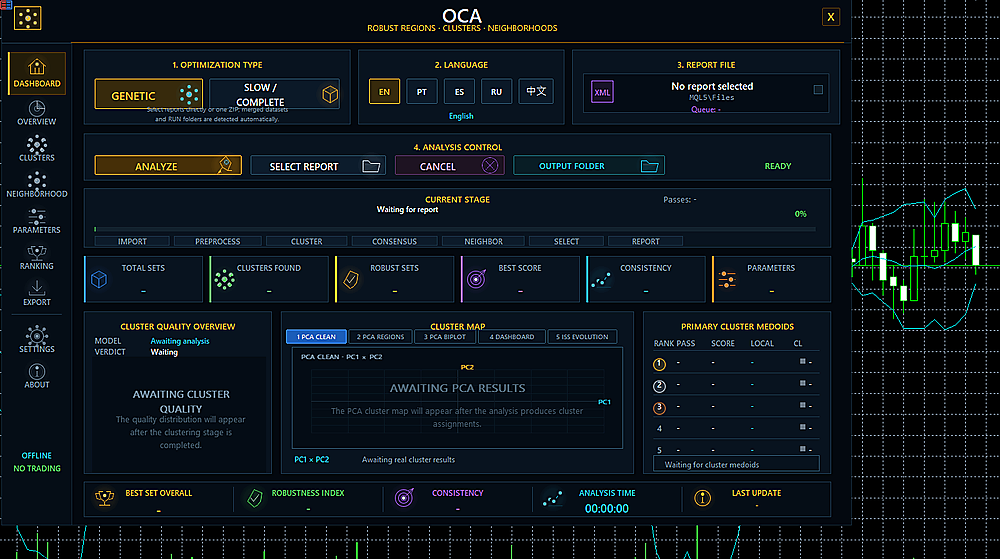Image resolution: width=1000 pixels, height=559 pixels.
Task: Open the Export sidebar section
Action: click(37, 294)
